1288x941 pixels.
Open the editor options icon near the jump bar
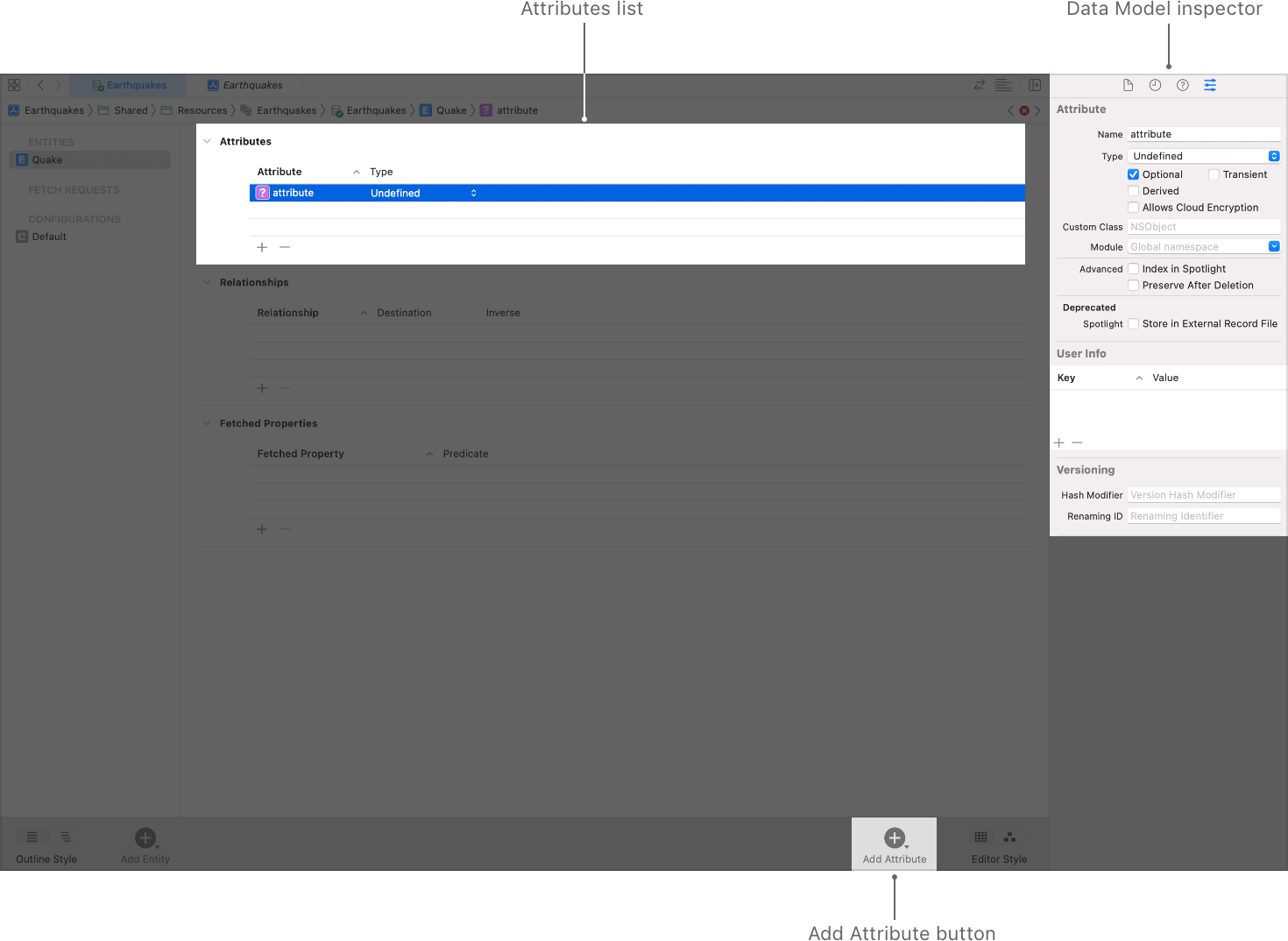coord(1003,85)
